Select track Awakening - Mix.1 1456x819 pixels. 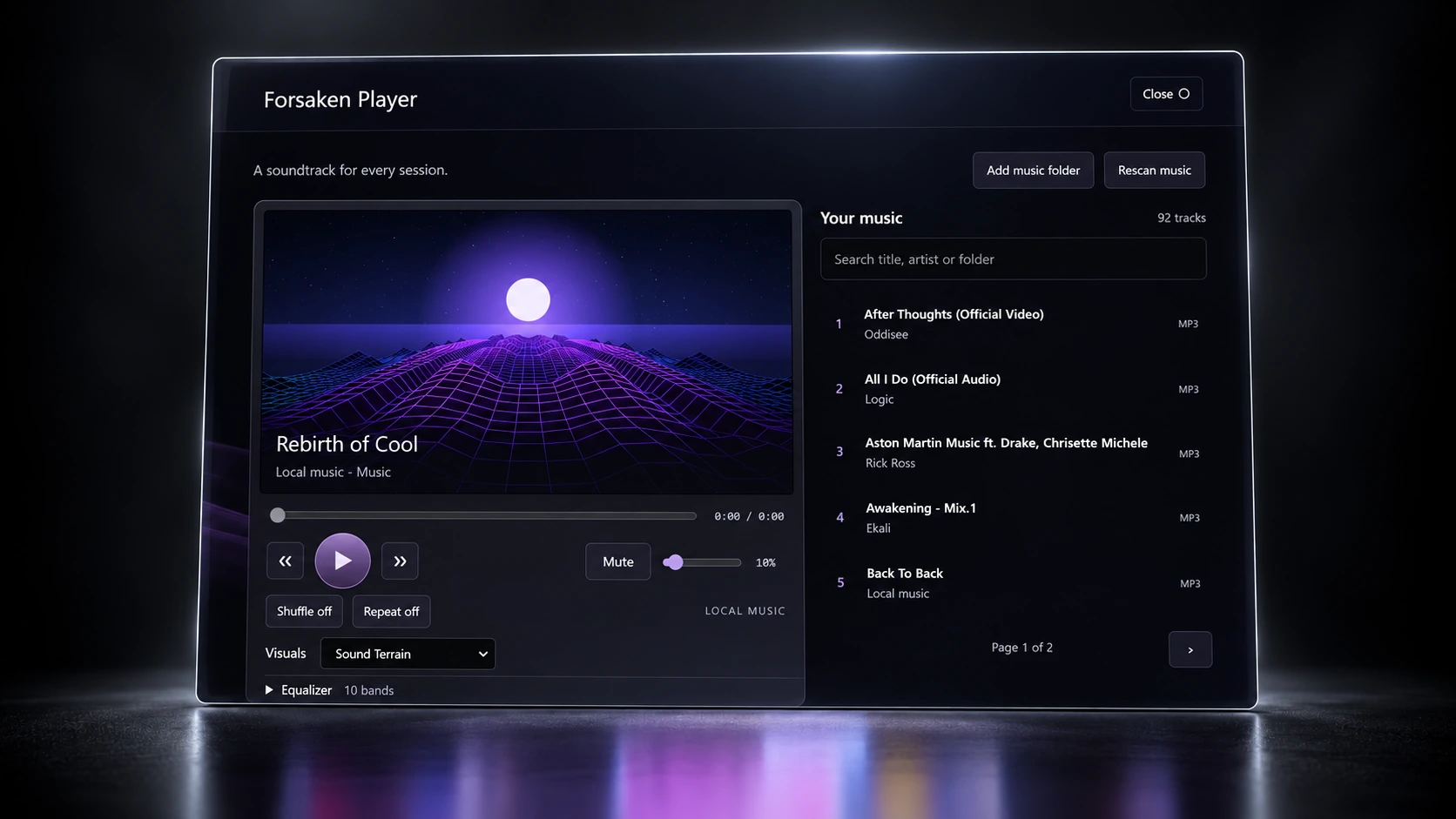point(1016,518)
